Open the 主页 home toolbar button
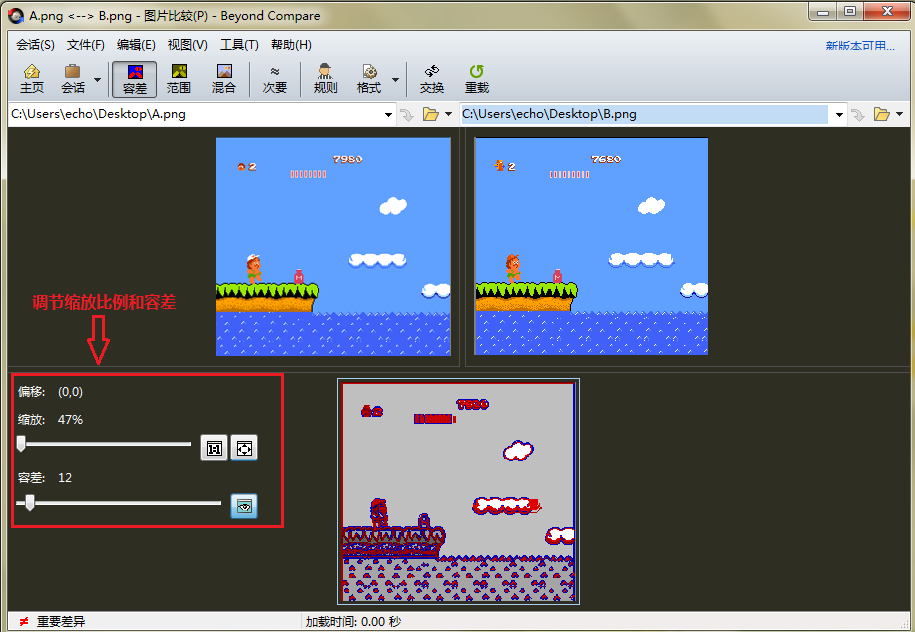915x632 pixels. pyautogui.click(x=32, y=79)
